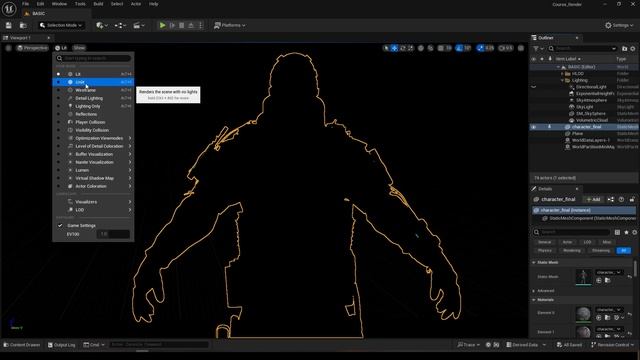Click the Eject icon in toolbar
The height and width of the screenshot is (360, 640).
point(191,25)
